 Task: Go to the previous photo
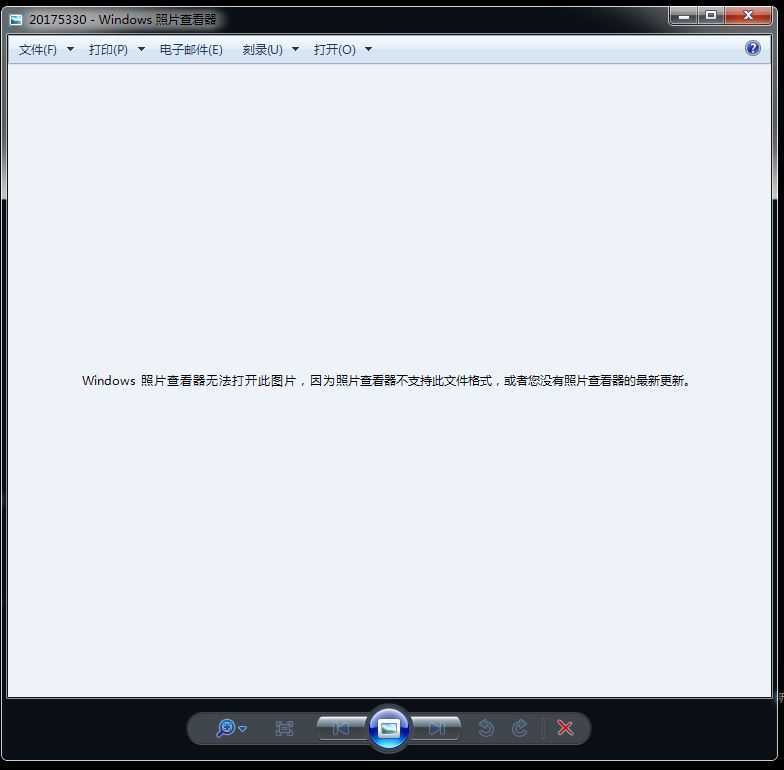tap(342, 728)
